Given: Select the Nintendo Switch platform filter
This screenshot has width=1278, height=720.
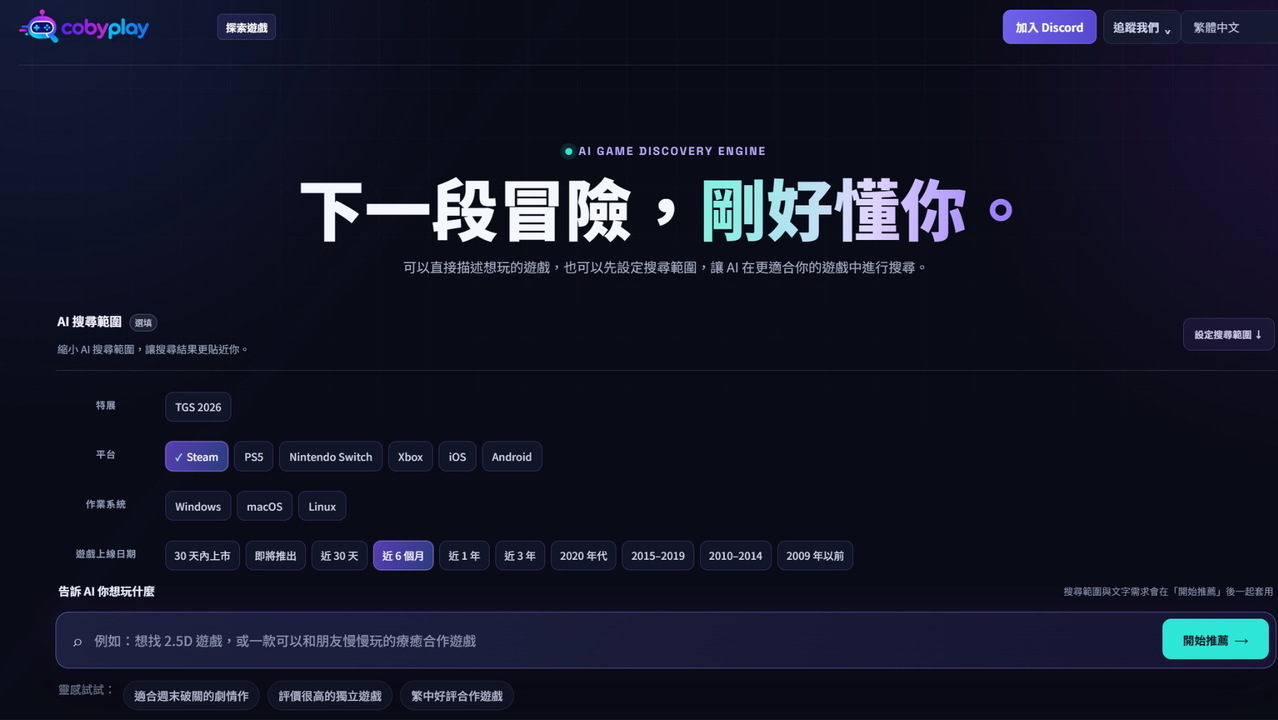Looking at the screenshot, I should click(x=330, y=456).
